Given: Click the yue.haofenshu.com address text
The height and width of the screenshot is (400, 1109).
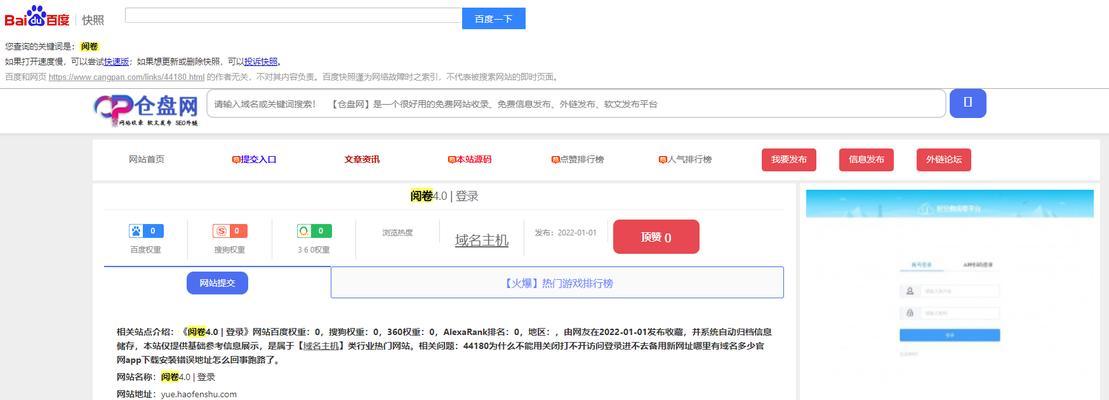Looking at the screenshot, I should point(199,394).
